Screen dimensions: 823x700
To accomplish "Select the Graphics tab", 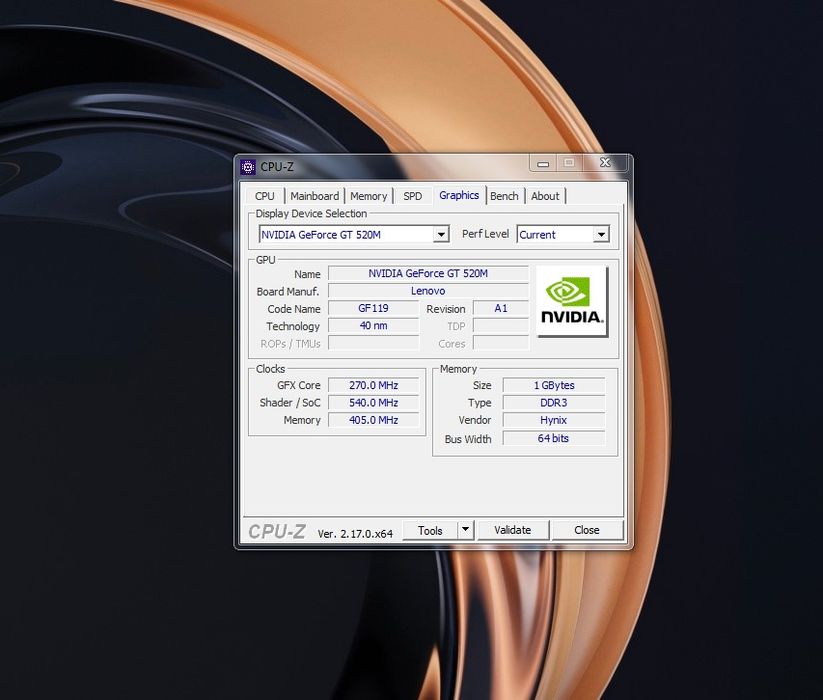I will 459,195.
